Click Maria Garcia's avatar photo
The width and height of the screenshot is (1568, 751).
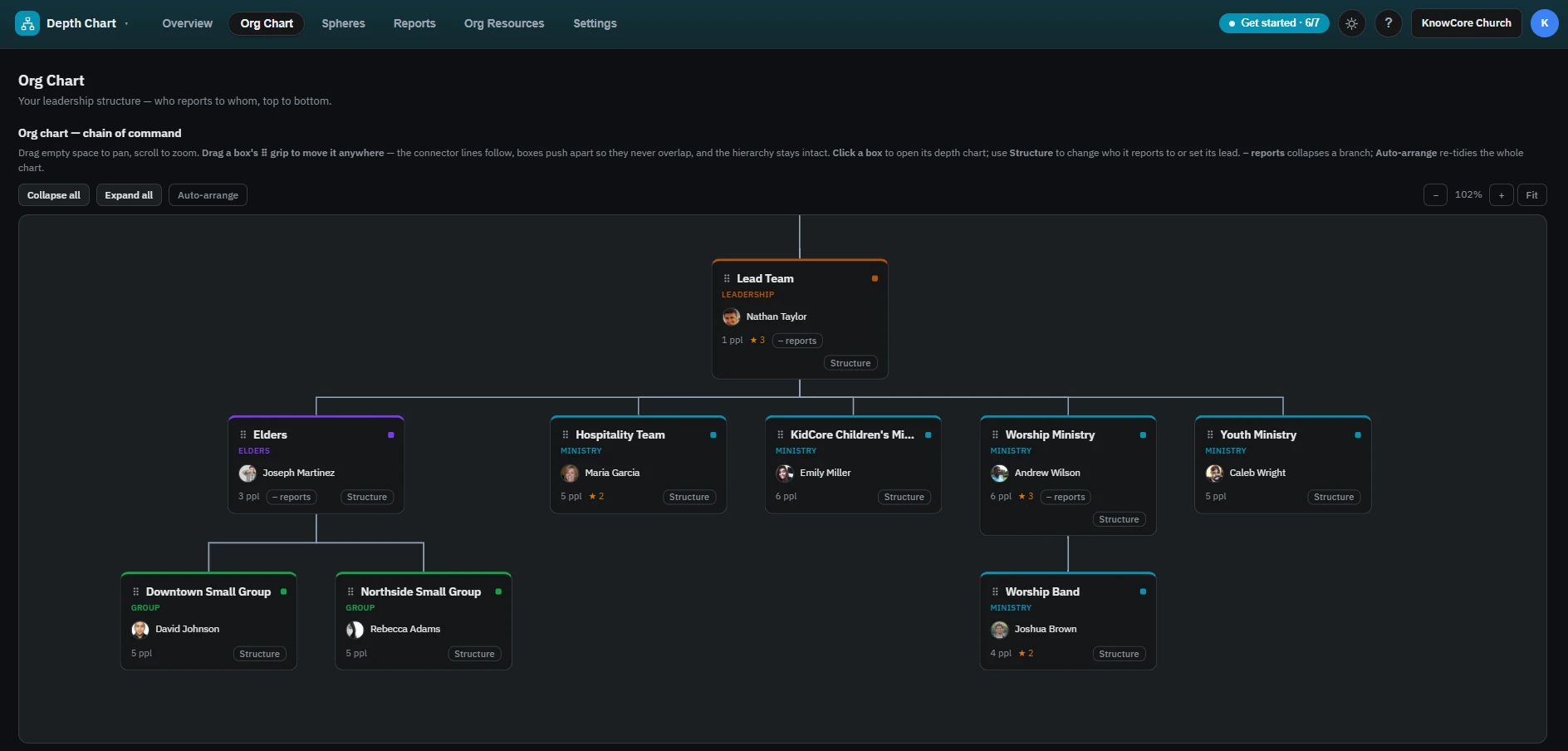pyautogui.click(x=570, y=473)
